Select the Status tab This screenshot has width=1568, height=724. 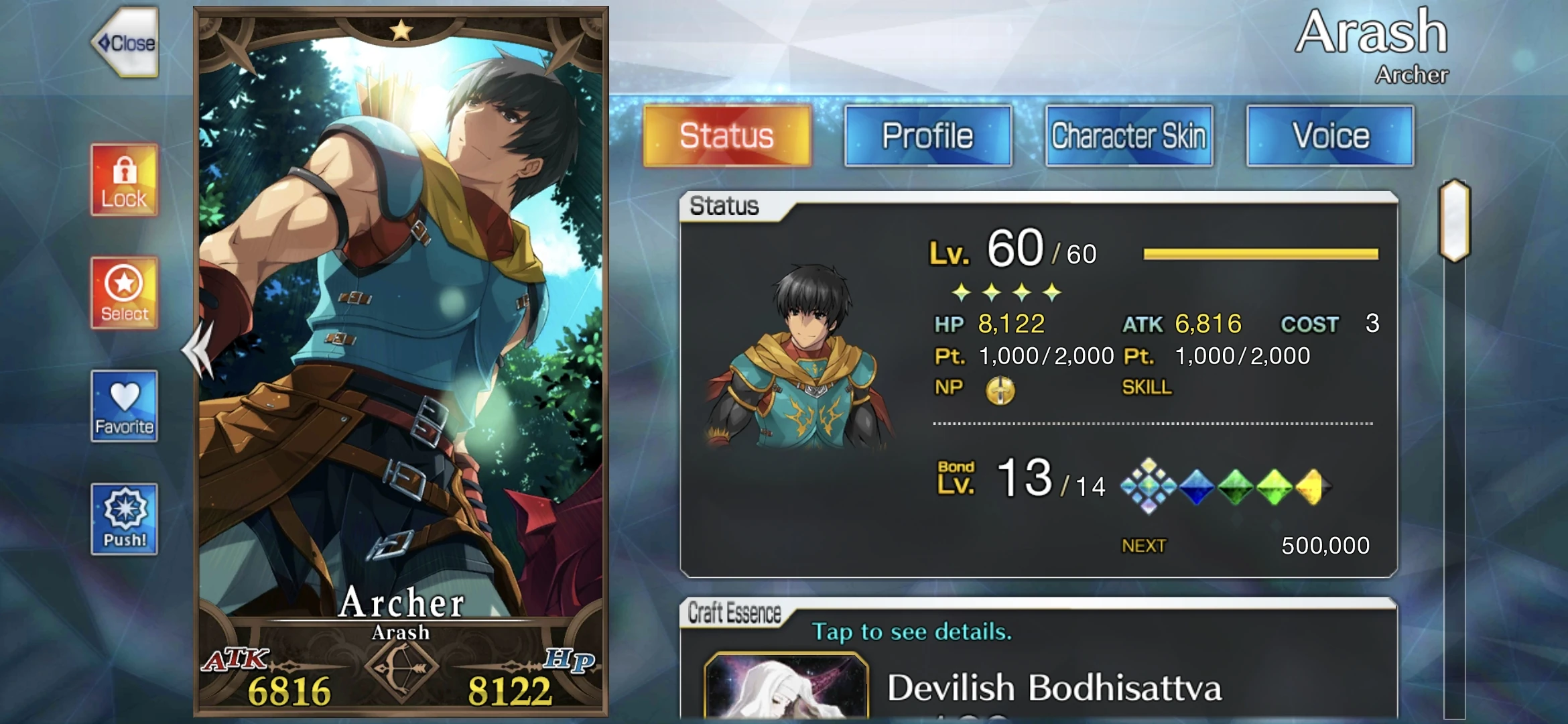[727, 136]
